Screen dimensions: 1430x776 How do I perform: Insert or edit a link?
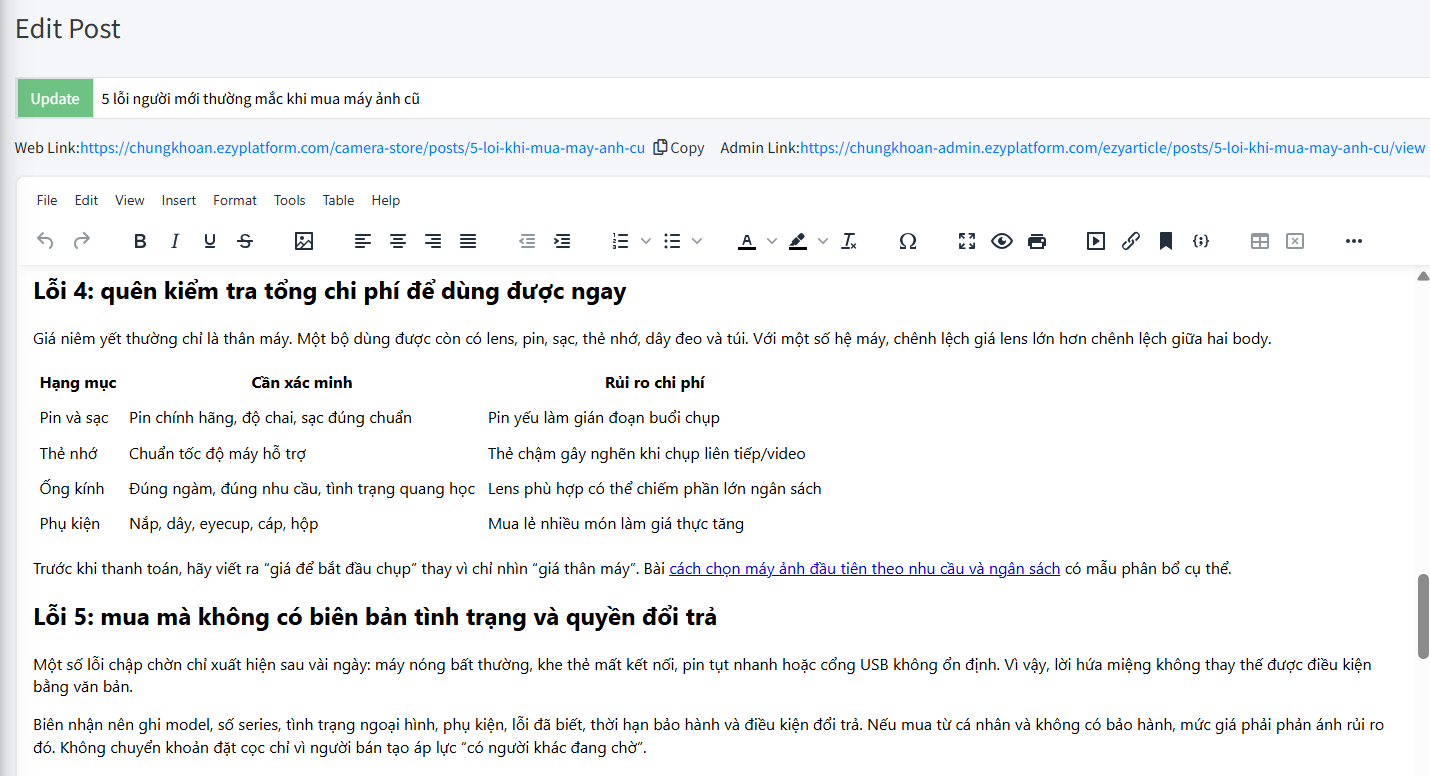point(1131,241)
